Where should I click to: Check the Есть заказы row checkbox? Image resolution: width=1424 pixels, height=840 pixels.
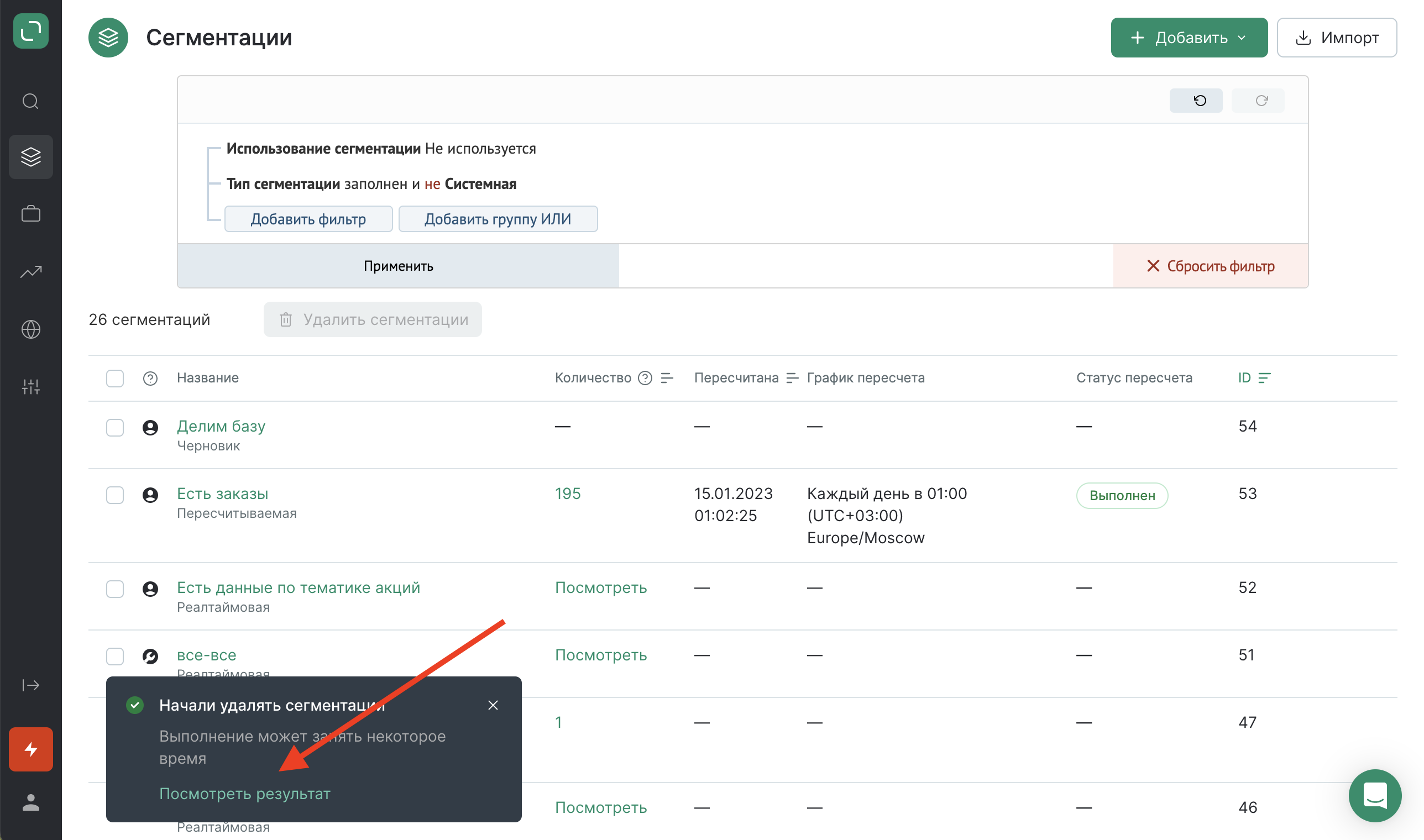tap(115, 495)
